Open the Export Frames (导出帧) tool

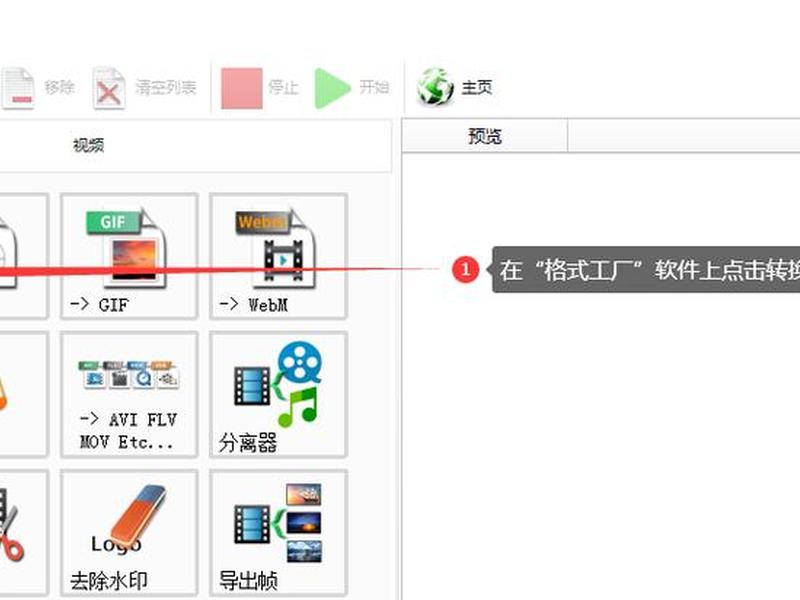point(279,533)
